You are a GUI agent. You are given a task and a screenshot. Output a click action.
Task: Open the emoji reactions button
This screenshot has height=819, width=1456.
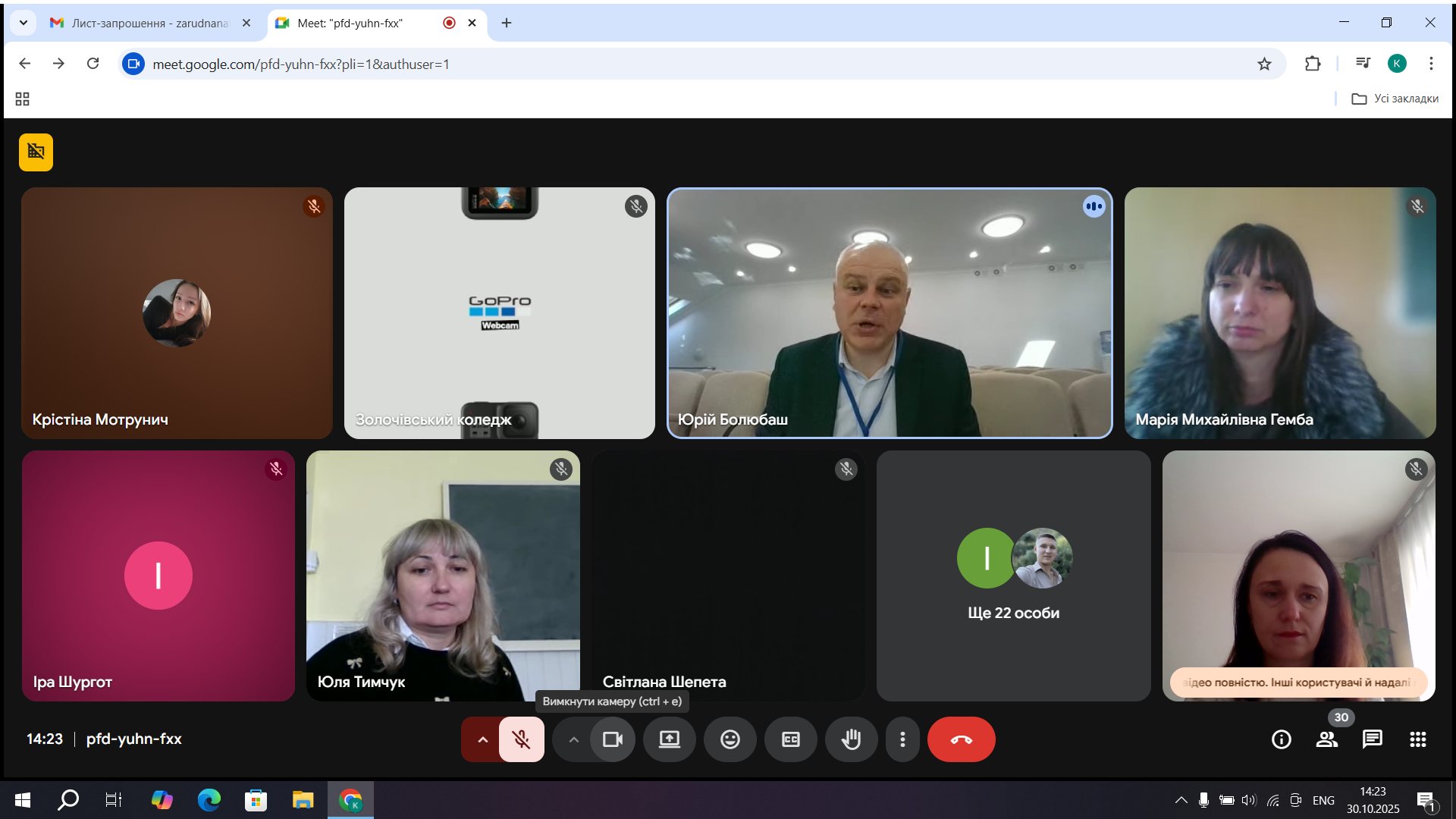(730, 739)
